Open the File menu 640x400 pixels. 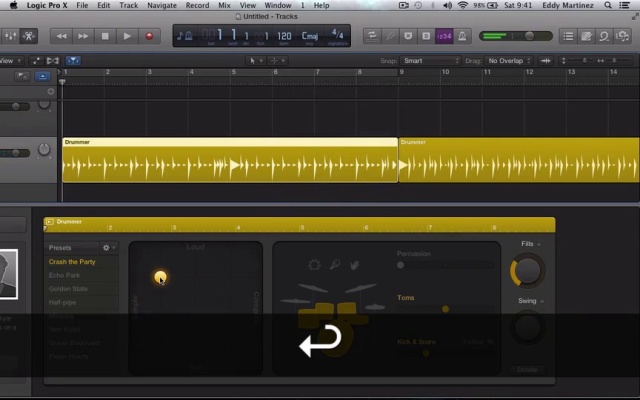82,5
